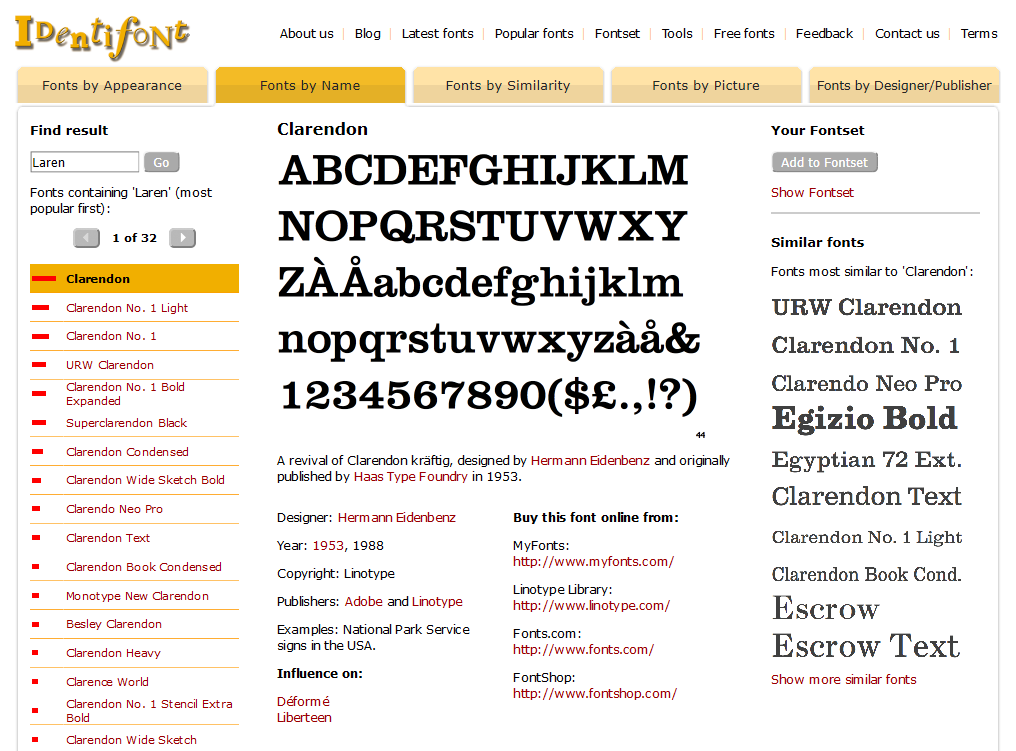The width and height of the screenshot is (1016, 751).
Task: Go to next font result arrow
Action: pyautogui.click(x=182, y=238)
